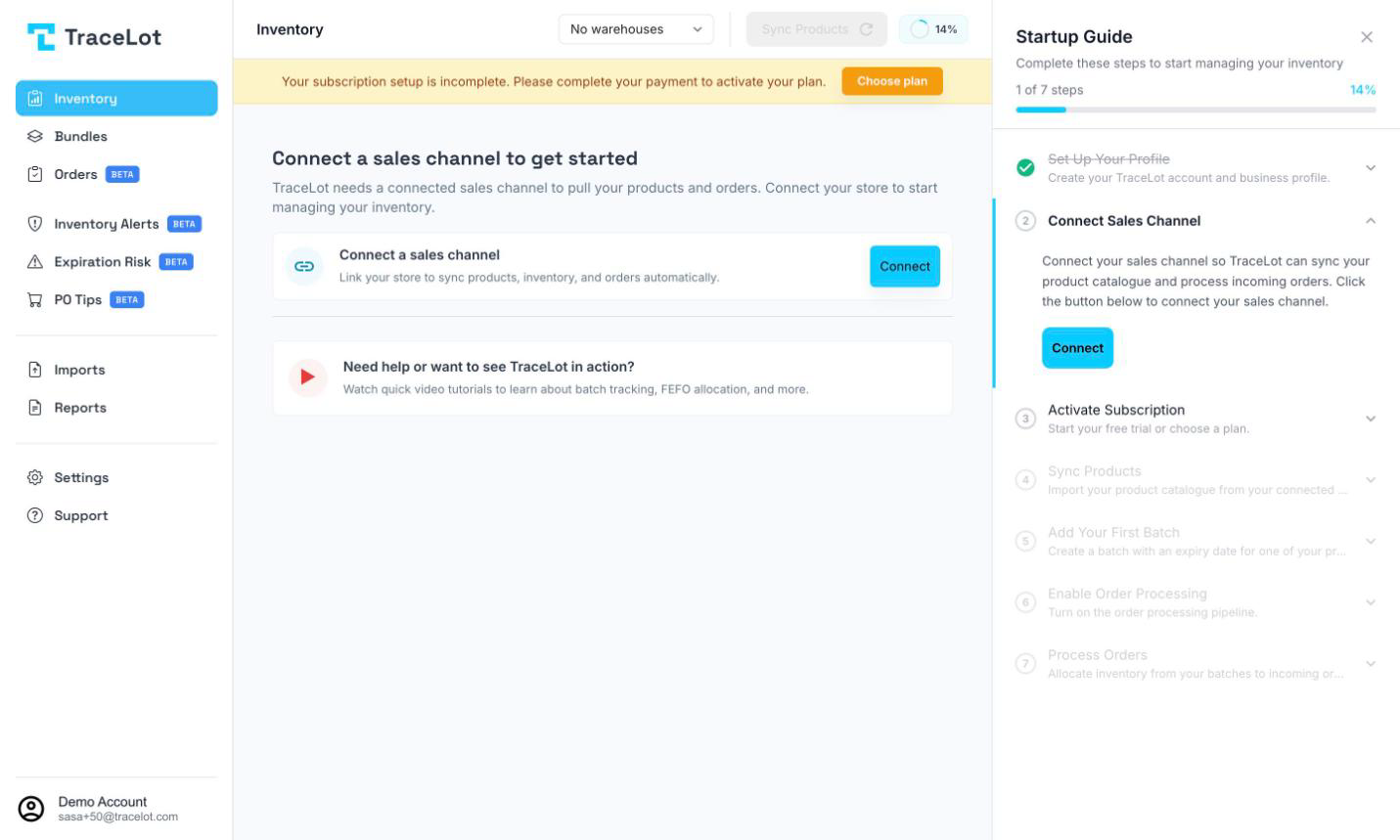Click step 6 circle for Enable Order Processing
Image resolution: width=1400 pixels, height=840 pixels.
pos(1025,602)
